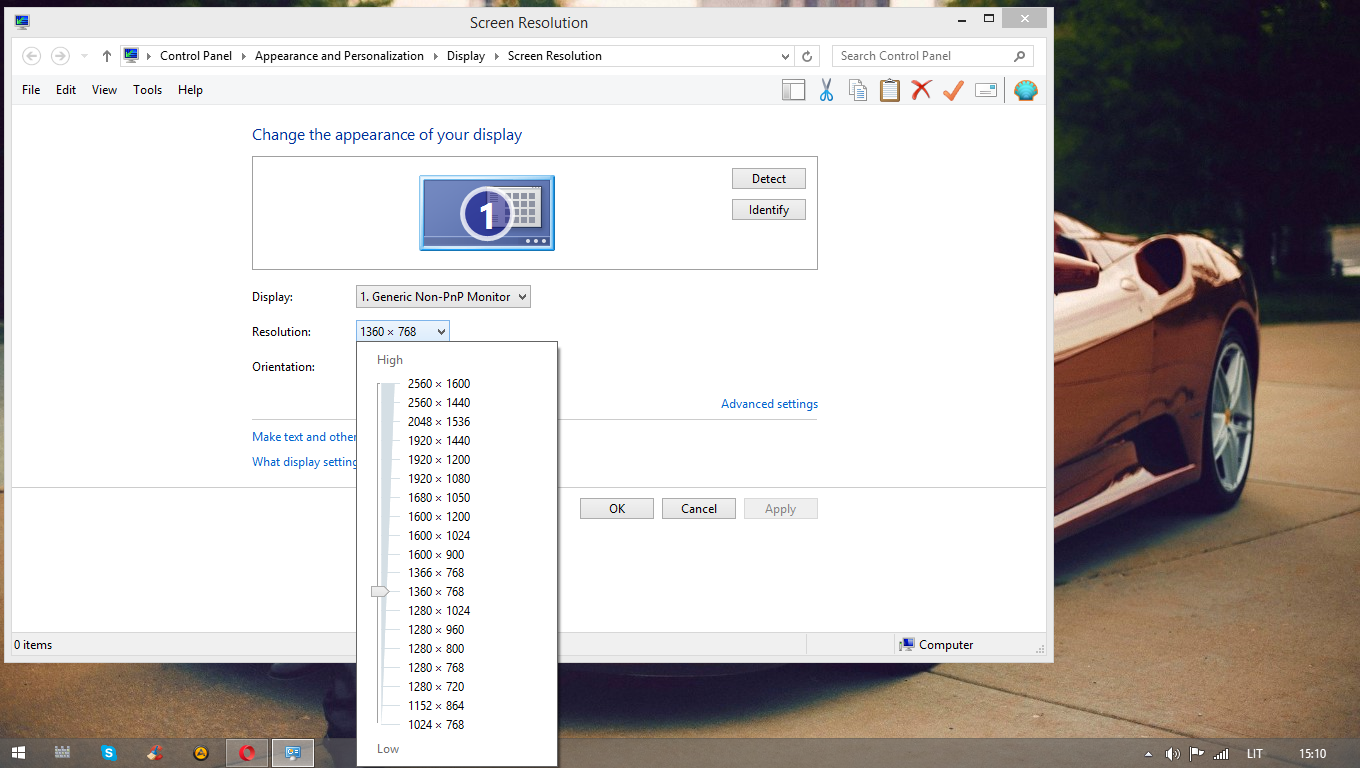1360x768 pixels.
Task: Collapse the Resolution dropdown 1360 × 768
Action: 403,331
